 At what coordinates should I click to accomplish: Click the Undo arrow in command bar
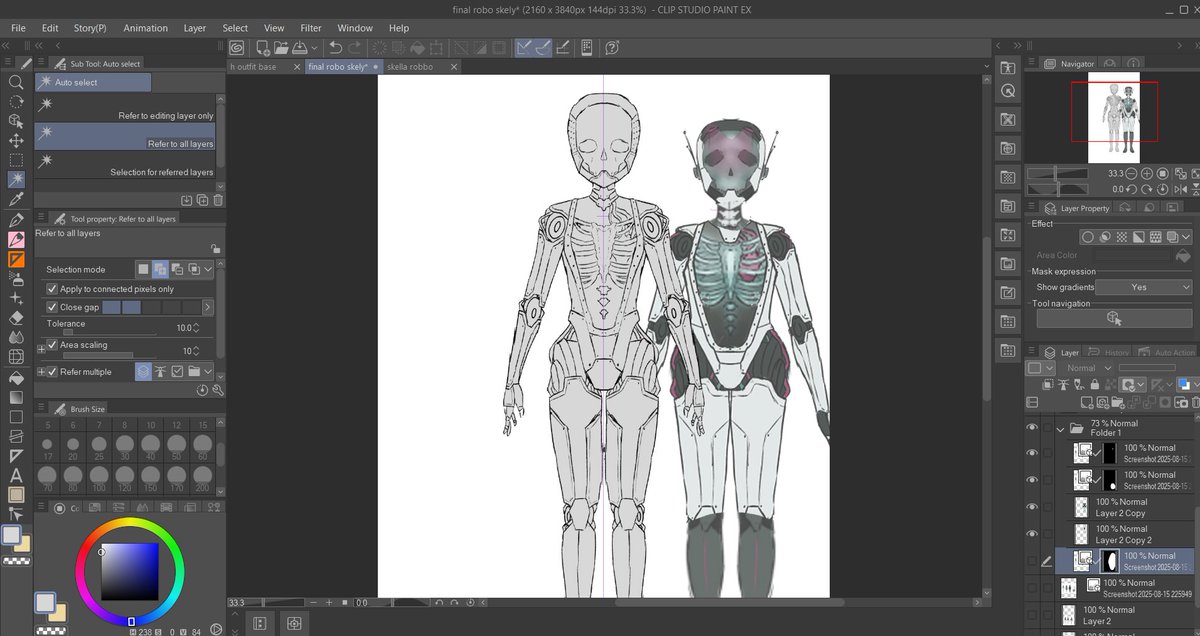coord(336,47)
